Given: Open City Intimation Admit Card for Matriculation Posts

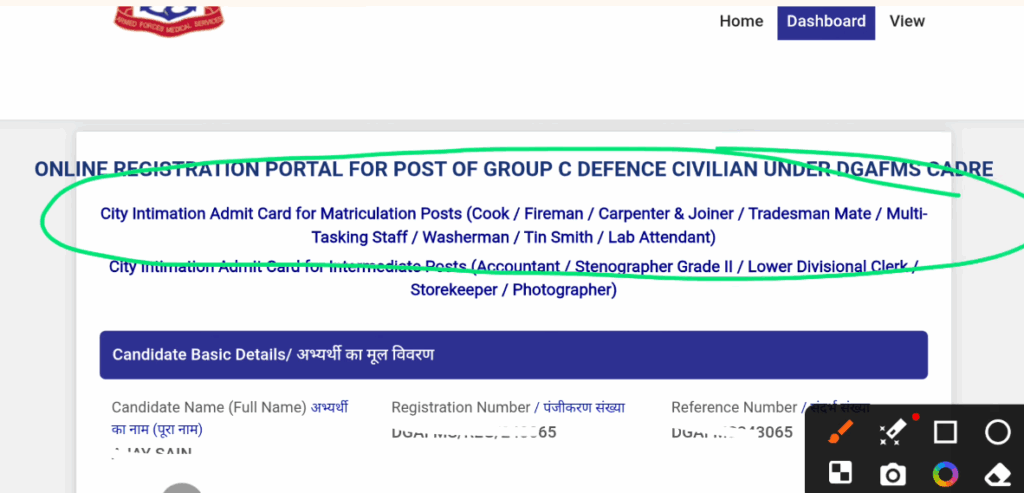Looking at the screenshot, I should click(x=513, y=225).
